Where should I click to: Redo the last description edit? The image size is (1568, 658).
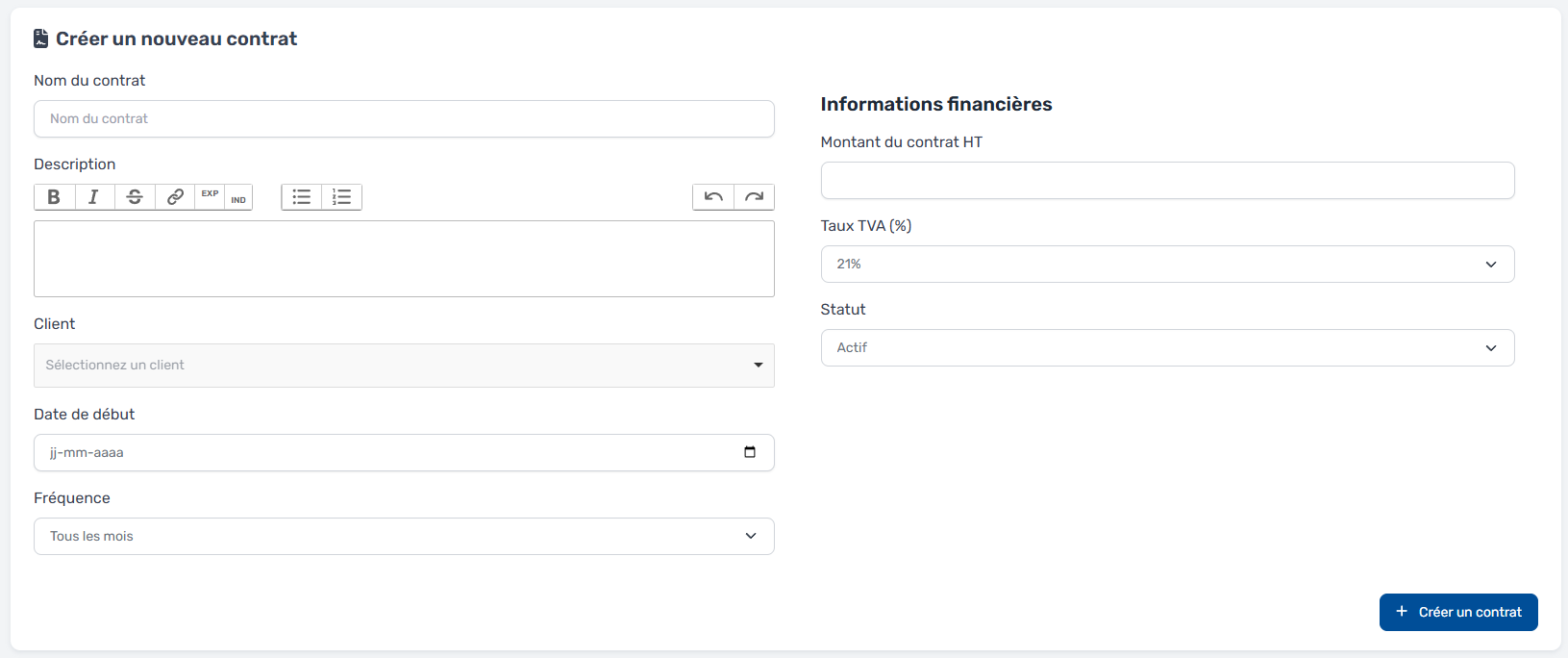(754, 197)
